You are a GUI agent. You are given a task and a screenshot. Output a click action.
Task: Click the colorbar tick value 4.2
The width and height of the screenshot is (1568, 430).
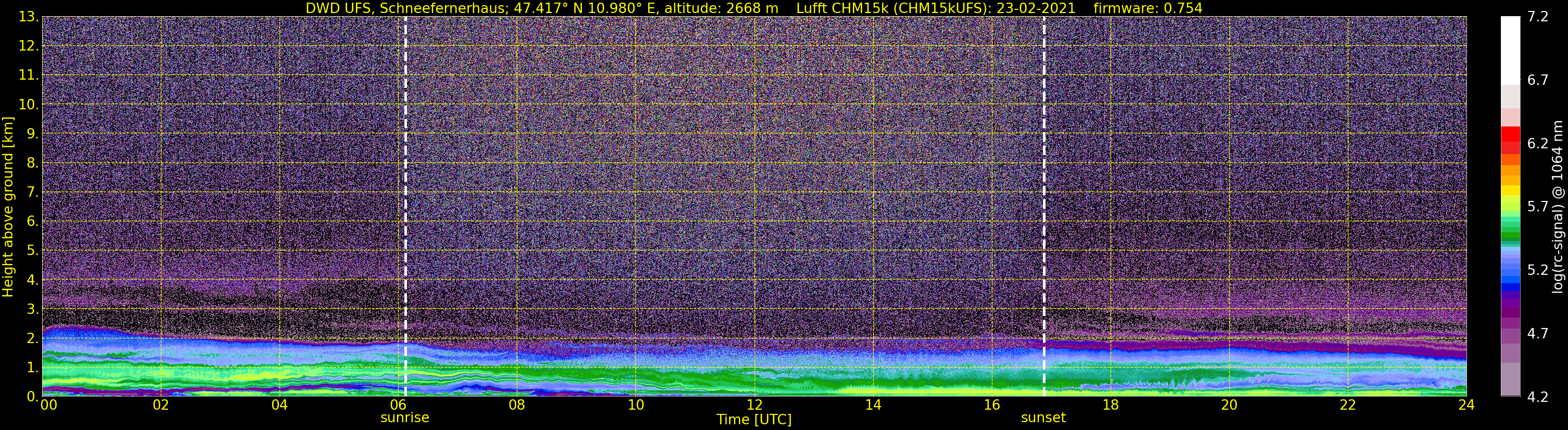[1538, 397]
